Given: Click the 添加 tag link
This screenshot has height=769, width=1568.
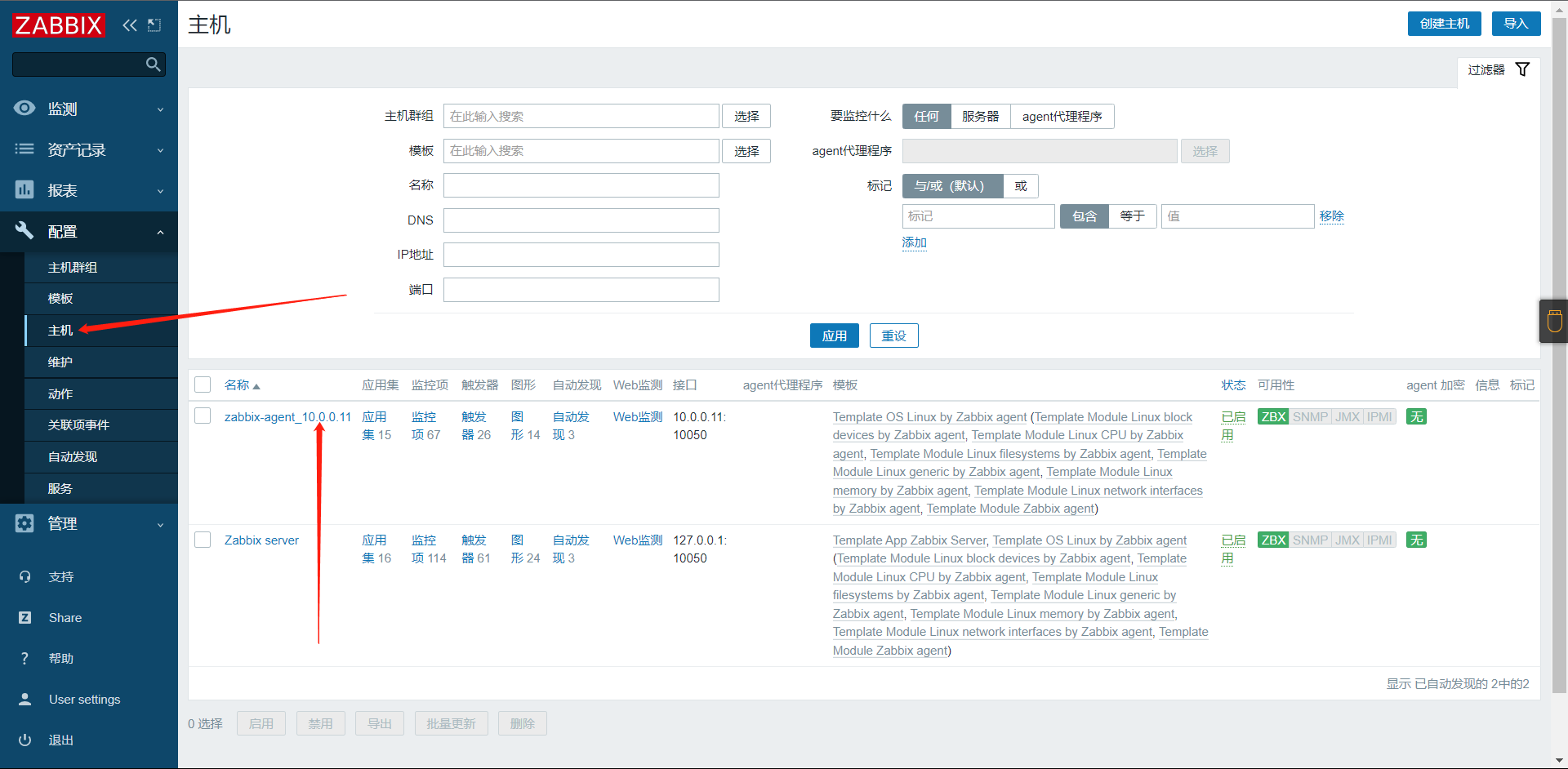Looking at the screenshot, I should (x=914, y=242).
